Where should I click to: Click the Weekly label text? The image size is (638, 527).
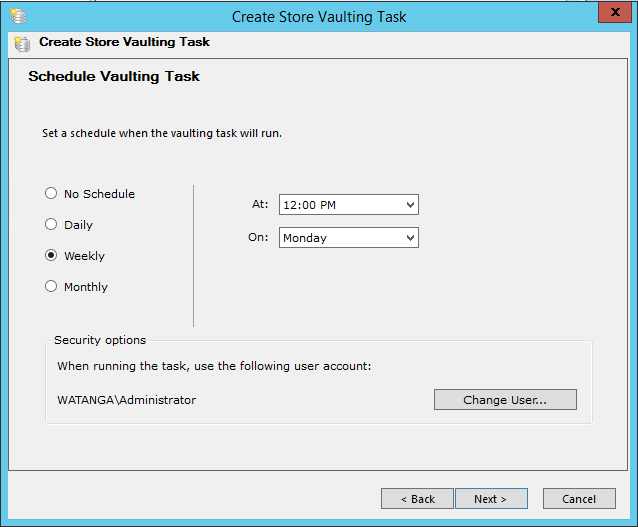pos(84,256)
